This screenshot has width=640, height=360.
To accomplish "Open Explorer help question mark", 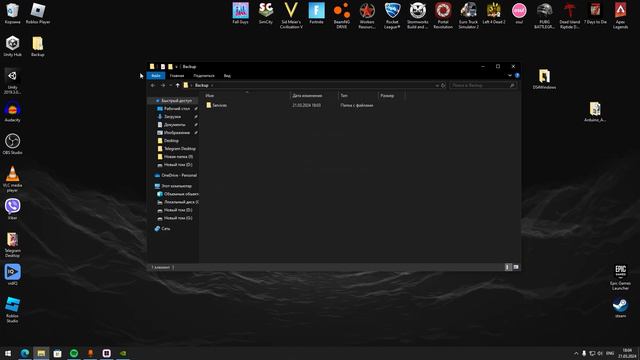I will (x=517, y=76).
